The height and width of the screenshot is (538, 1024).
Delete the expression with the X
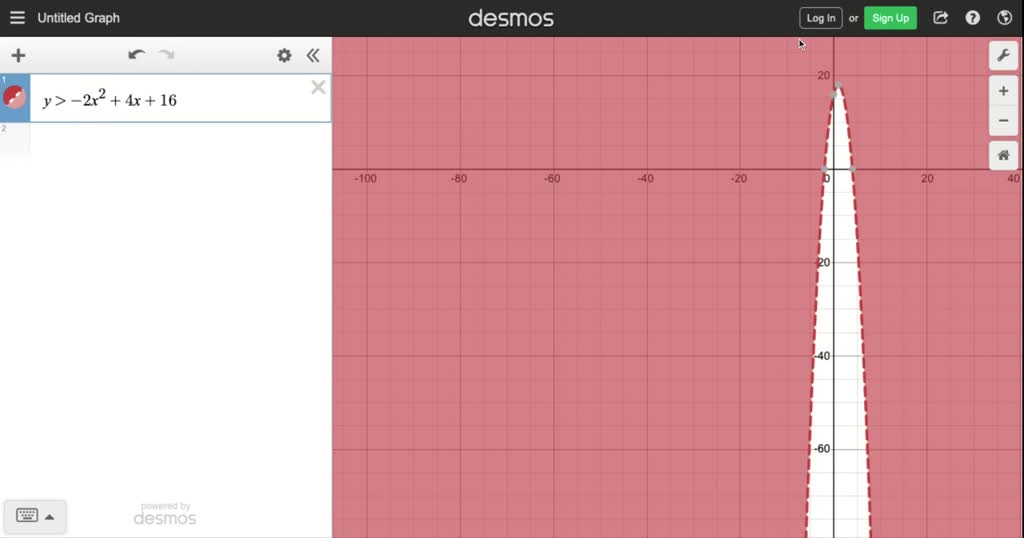(318, 88)
